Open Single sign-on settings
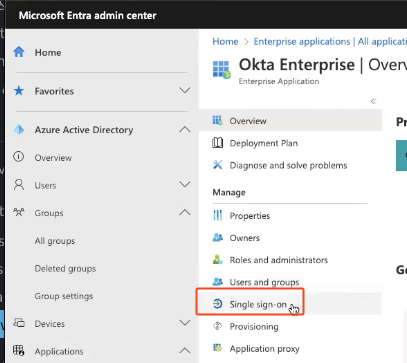Viewport: 407px width, 363px height. click(258, 304)
